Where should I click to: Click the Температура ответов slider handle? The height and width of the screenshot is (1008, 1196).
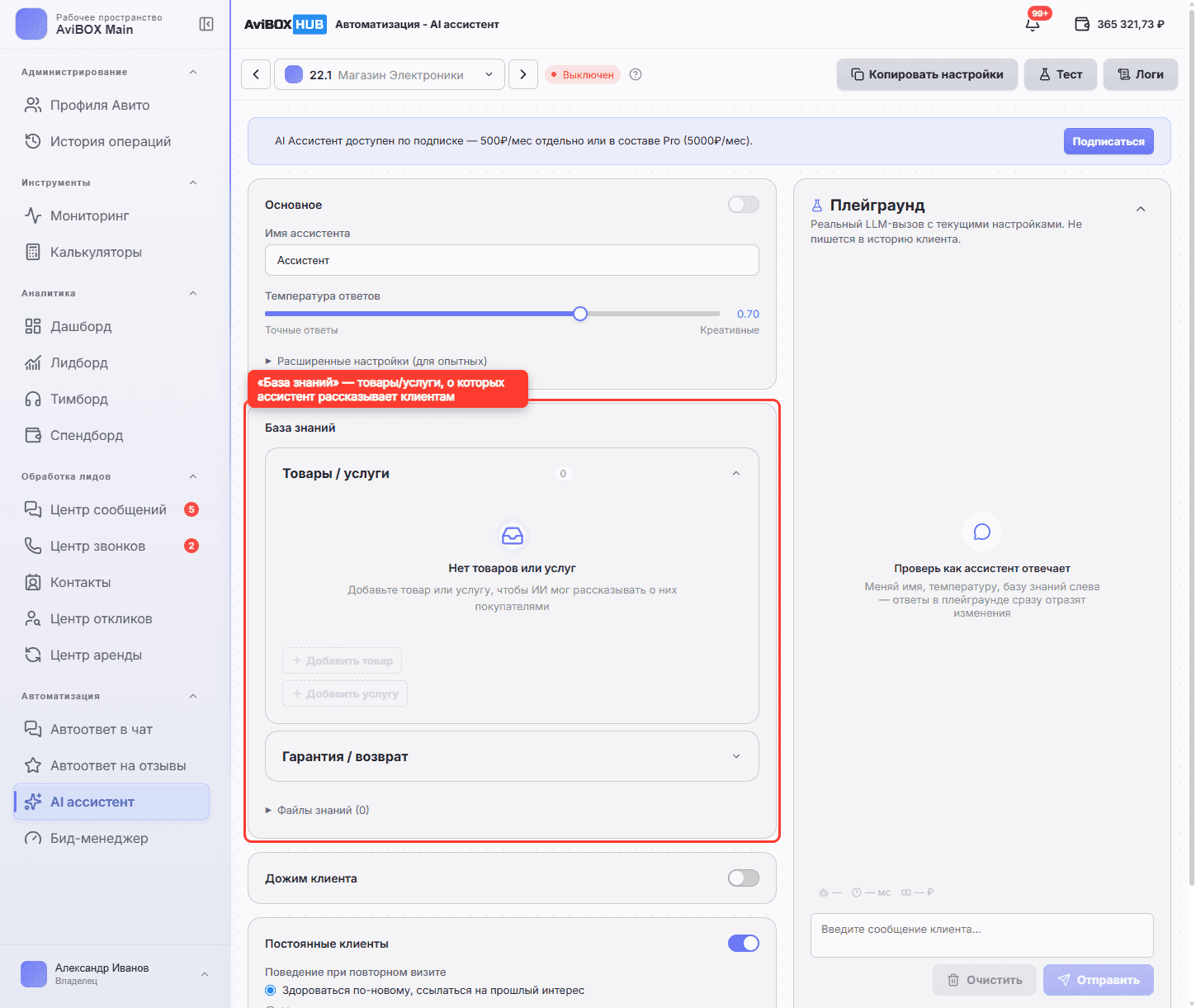tap(580, 314)
